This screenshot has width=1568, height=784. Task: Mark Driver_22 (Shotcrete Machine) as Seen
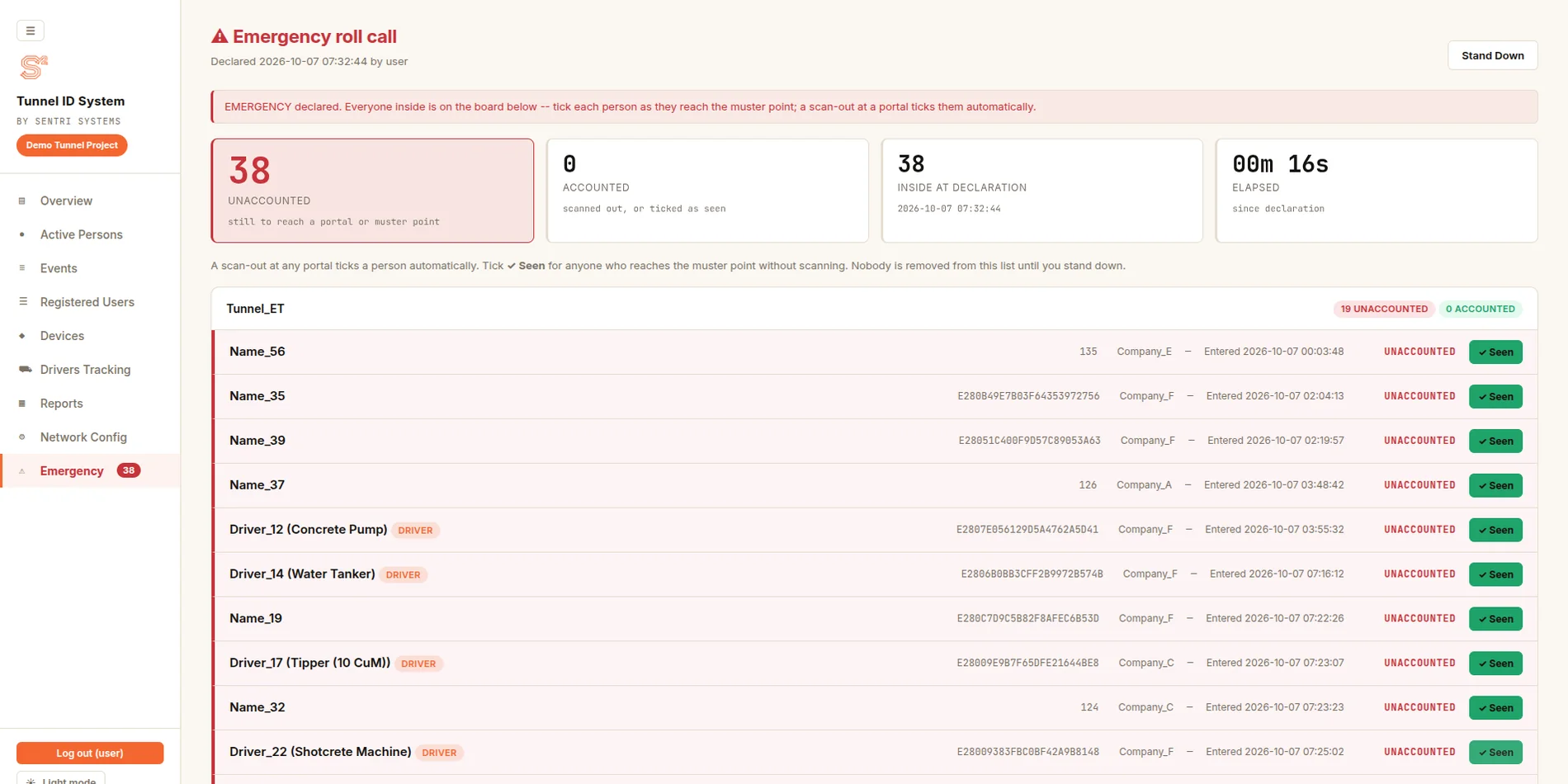(1495, 753)
